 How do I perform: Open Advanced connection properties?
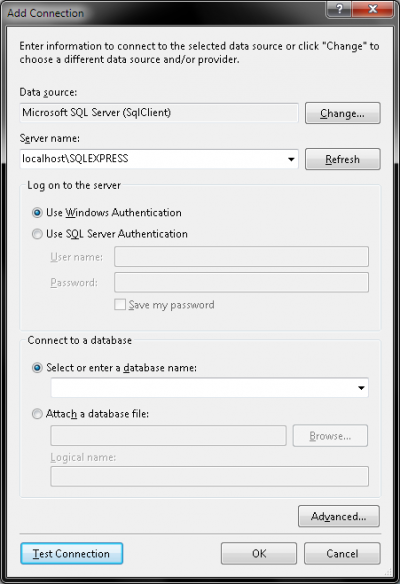pyautogui.click(x=339, y=516)
